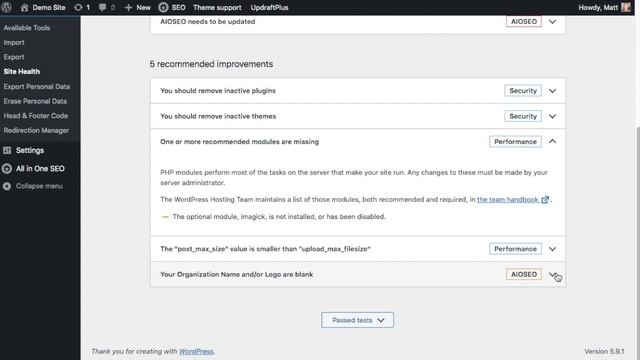Screen dimensions: 640x360
Task: Click You should remove inactive themes title
Action: click(x=218, y=116)
